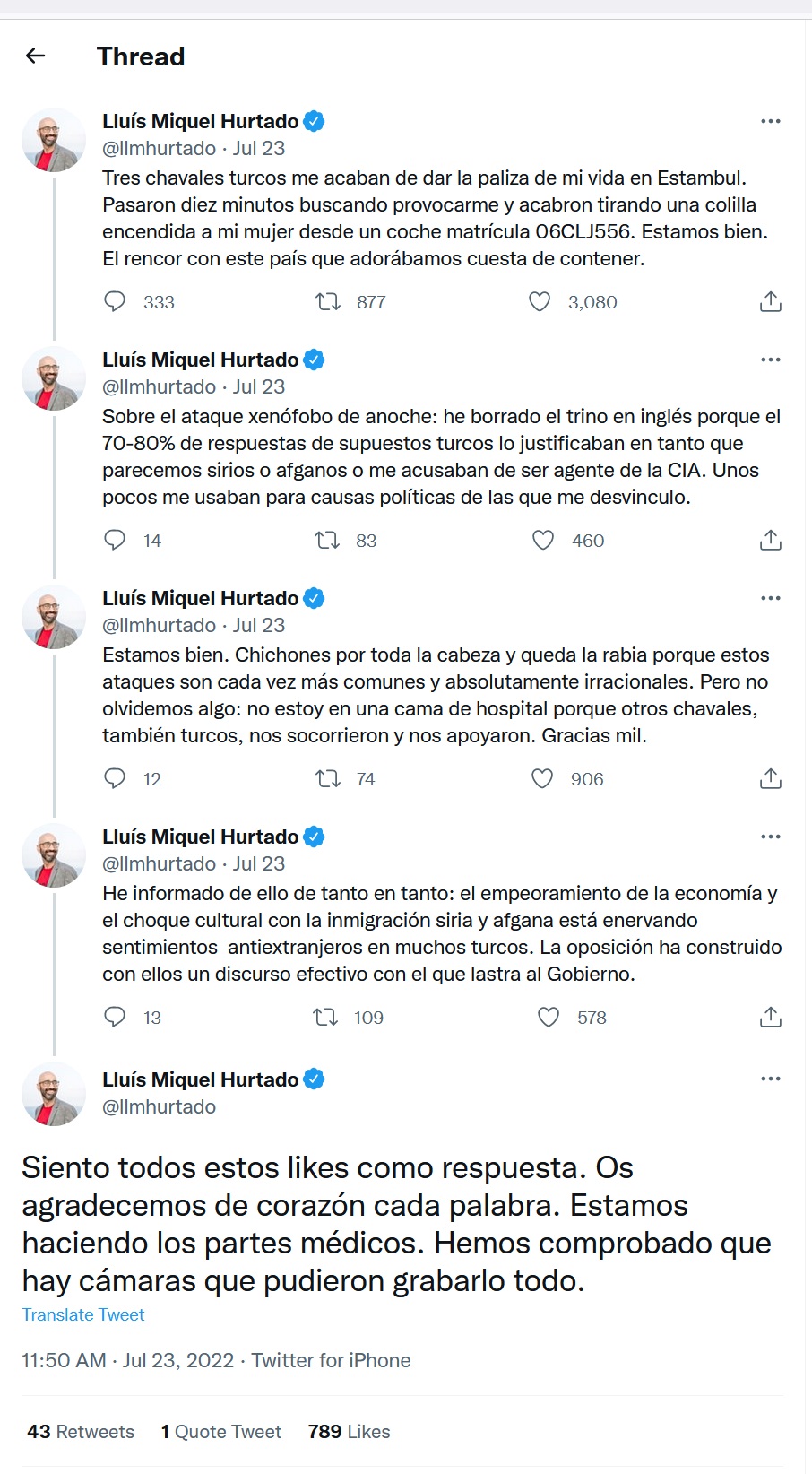Viewport: 812px width, 1474px height.
Task: Open more options on the final main tweet
Action: pos(771,1079)
